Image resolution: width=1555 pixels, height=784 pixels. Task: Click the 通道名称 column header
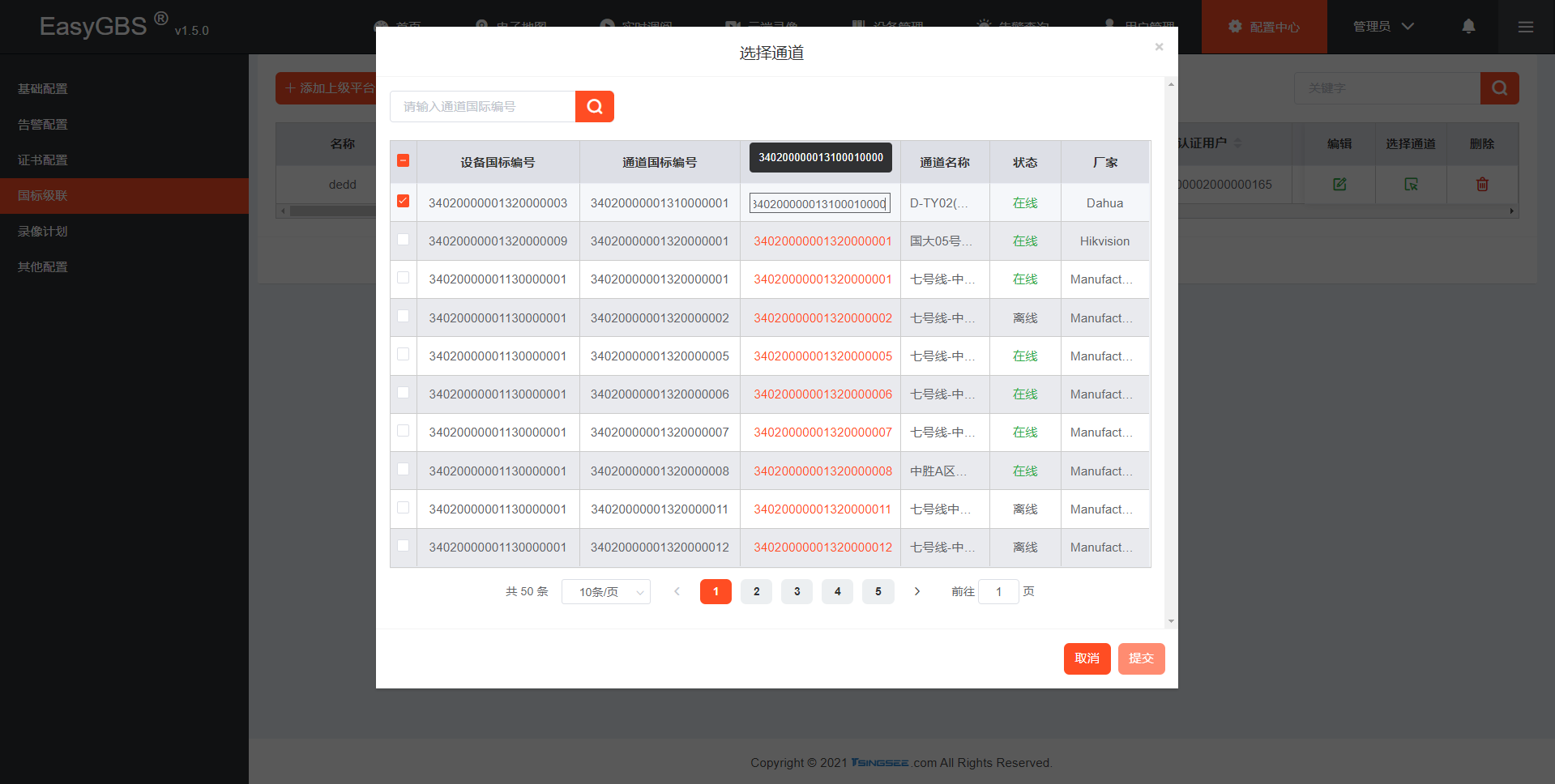pyautogui.click(x=945, y=162)
